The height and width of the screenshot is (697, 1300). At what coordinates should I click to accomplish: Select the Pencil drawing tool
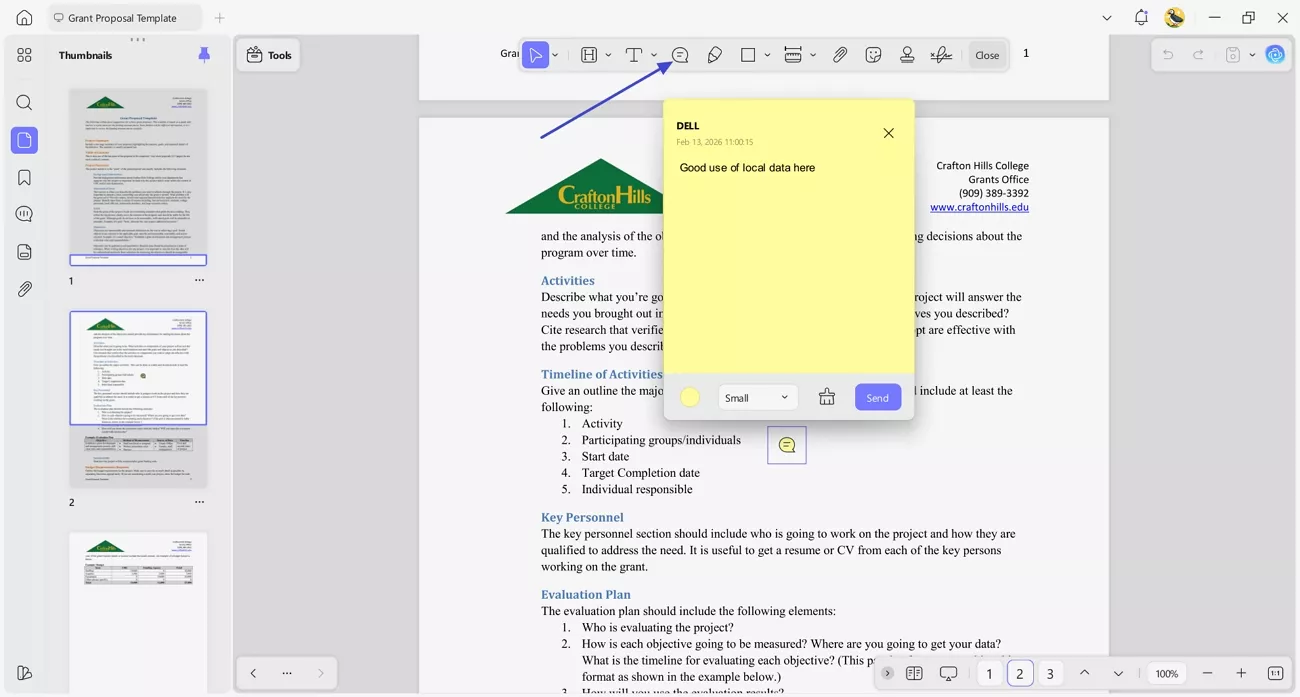[714, 55]
